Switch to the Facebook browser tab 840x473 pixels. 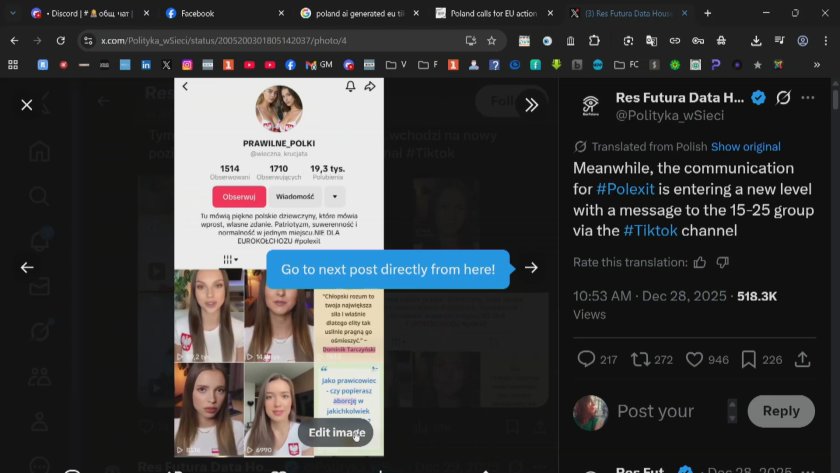197,14
